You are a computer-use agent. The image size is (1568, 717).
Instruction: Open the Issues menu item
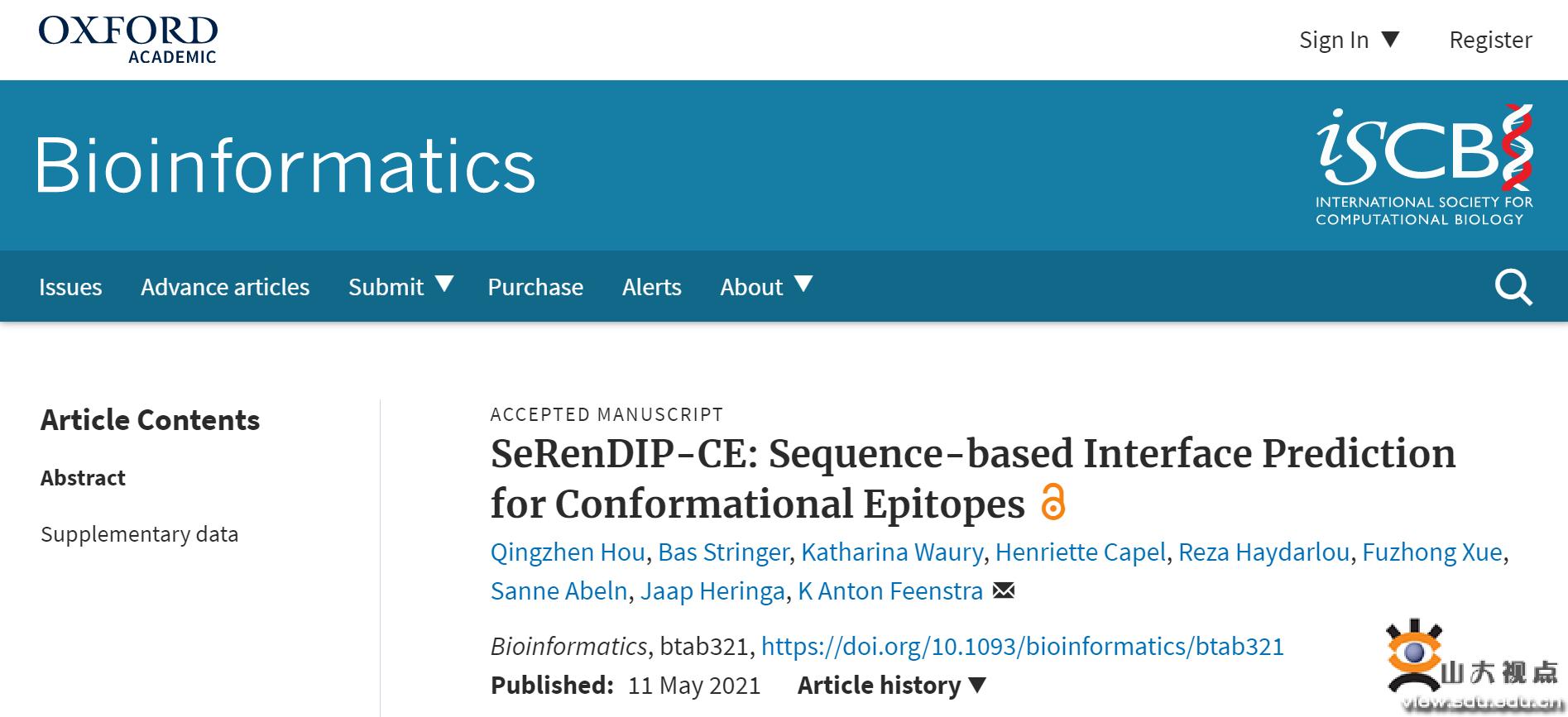coord(70,287)
